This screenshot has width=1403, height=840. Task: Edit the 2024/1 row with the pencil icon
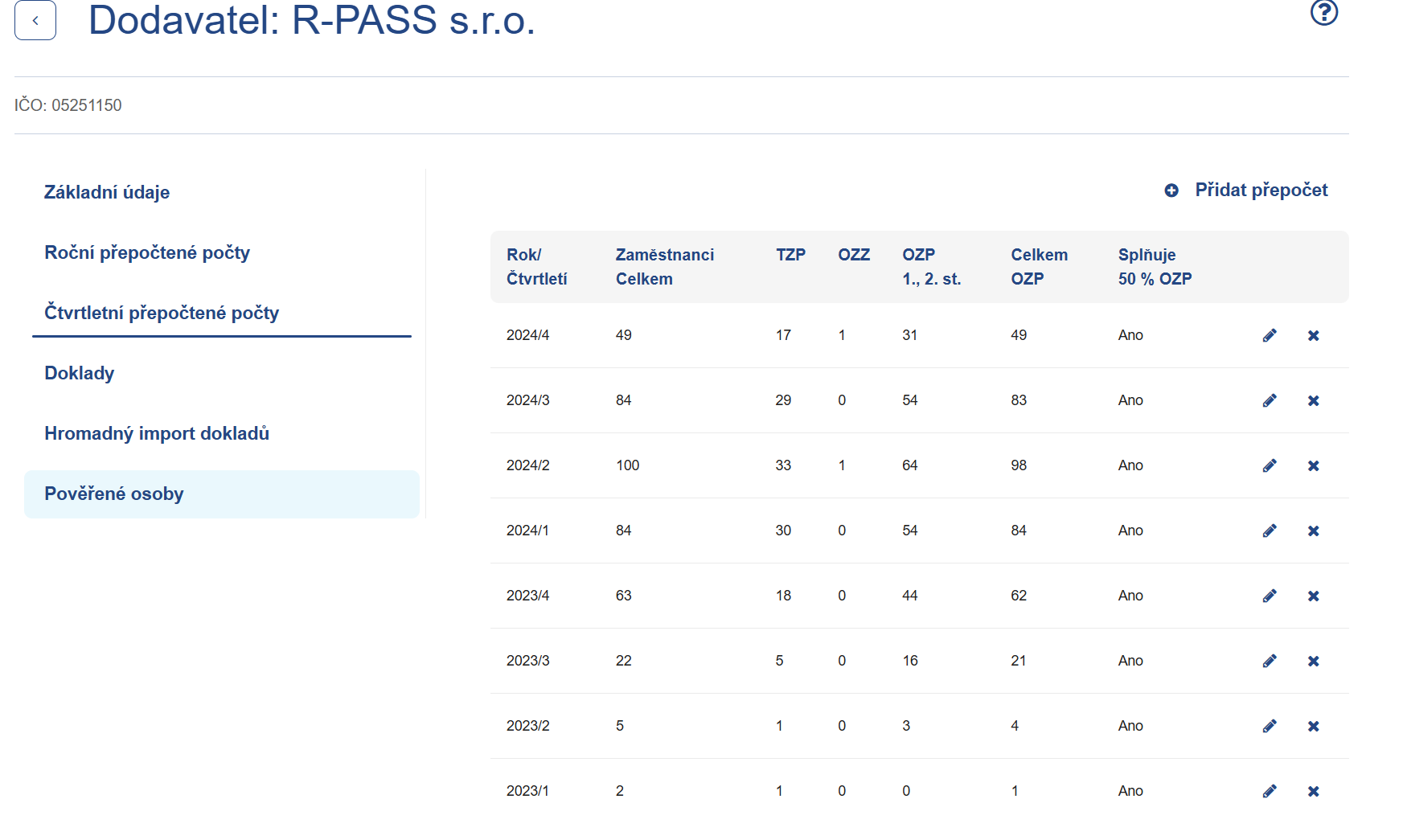pos(1270,531)
